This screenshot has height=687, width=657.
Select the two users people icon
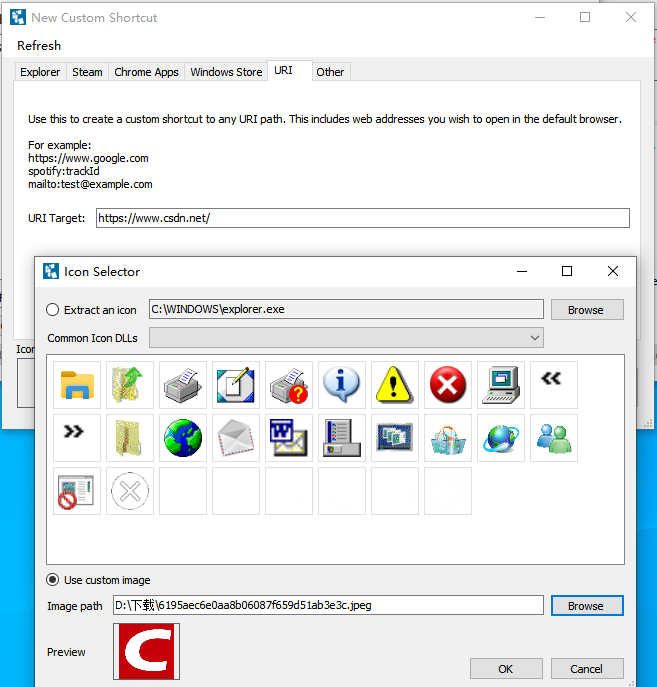[x=554, y=438]
